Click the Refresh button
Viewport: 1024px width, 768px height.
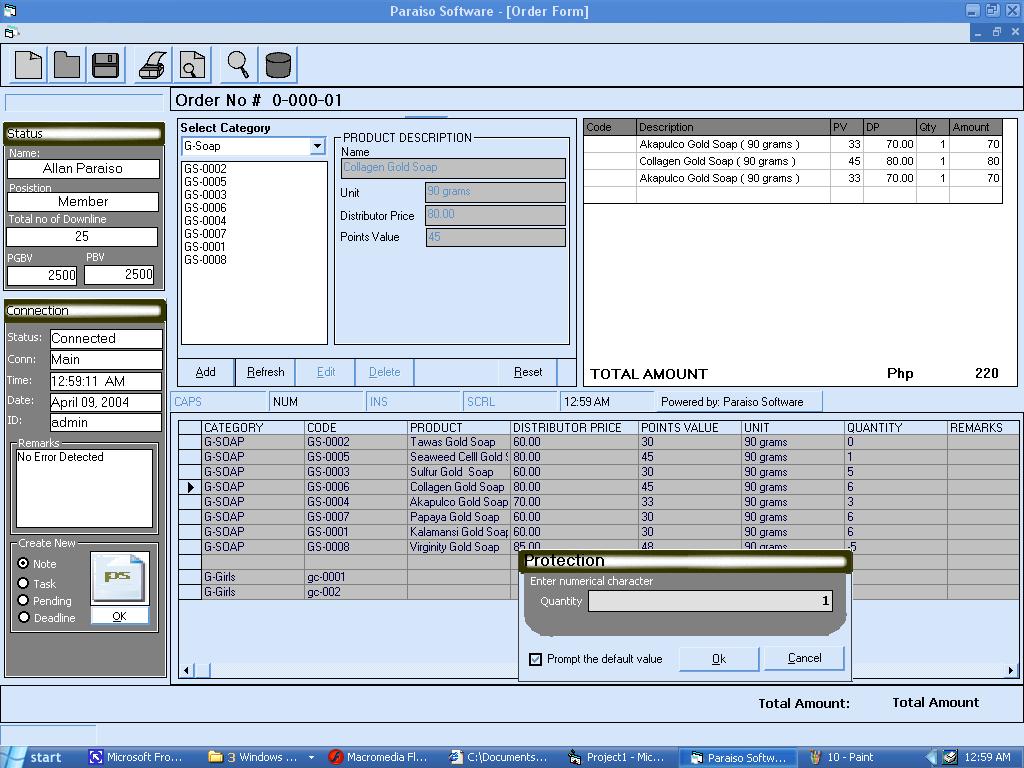(x=266, y=372)
